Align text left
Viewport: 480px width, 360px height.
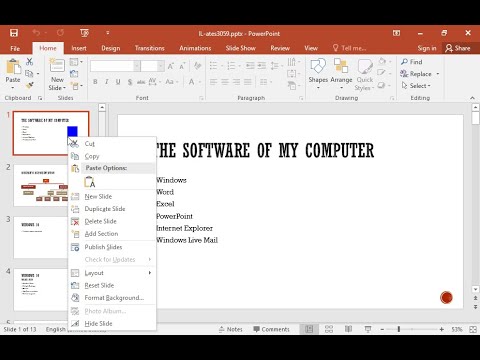click(214, 82)
